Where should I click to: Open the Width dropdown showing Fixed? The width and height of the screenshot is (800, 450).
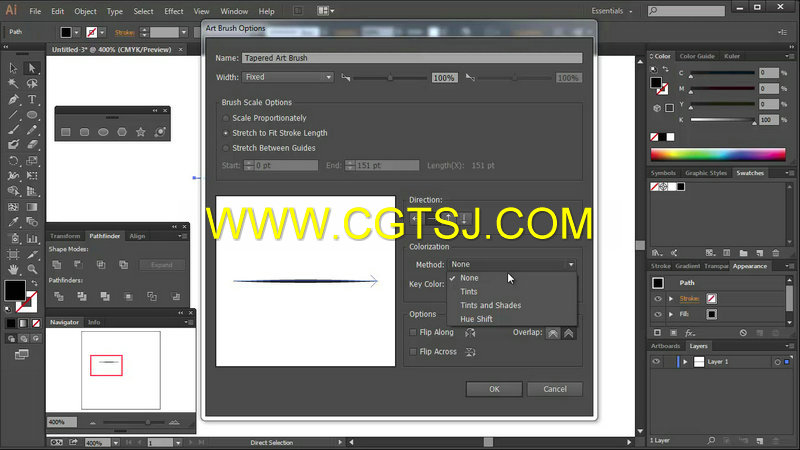pyautogui.click(x=288, y=77)
